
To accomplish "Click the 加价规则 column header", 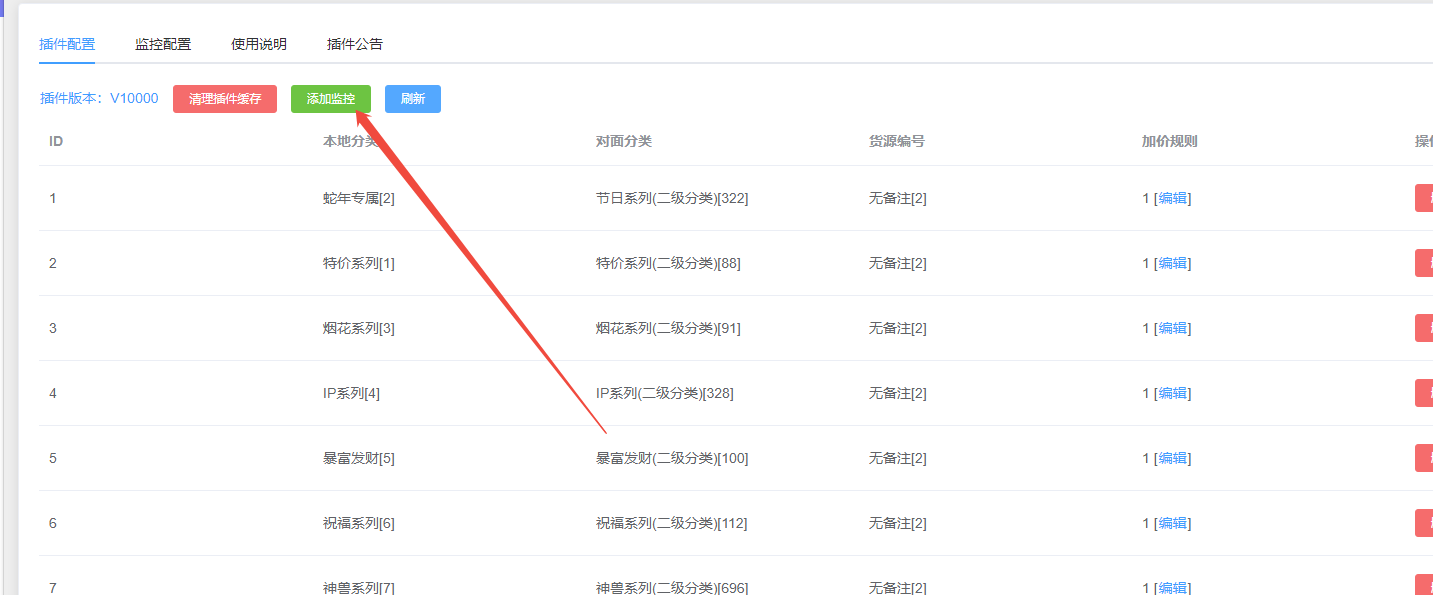I will point(1169,141).
